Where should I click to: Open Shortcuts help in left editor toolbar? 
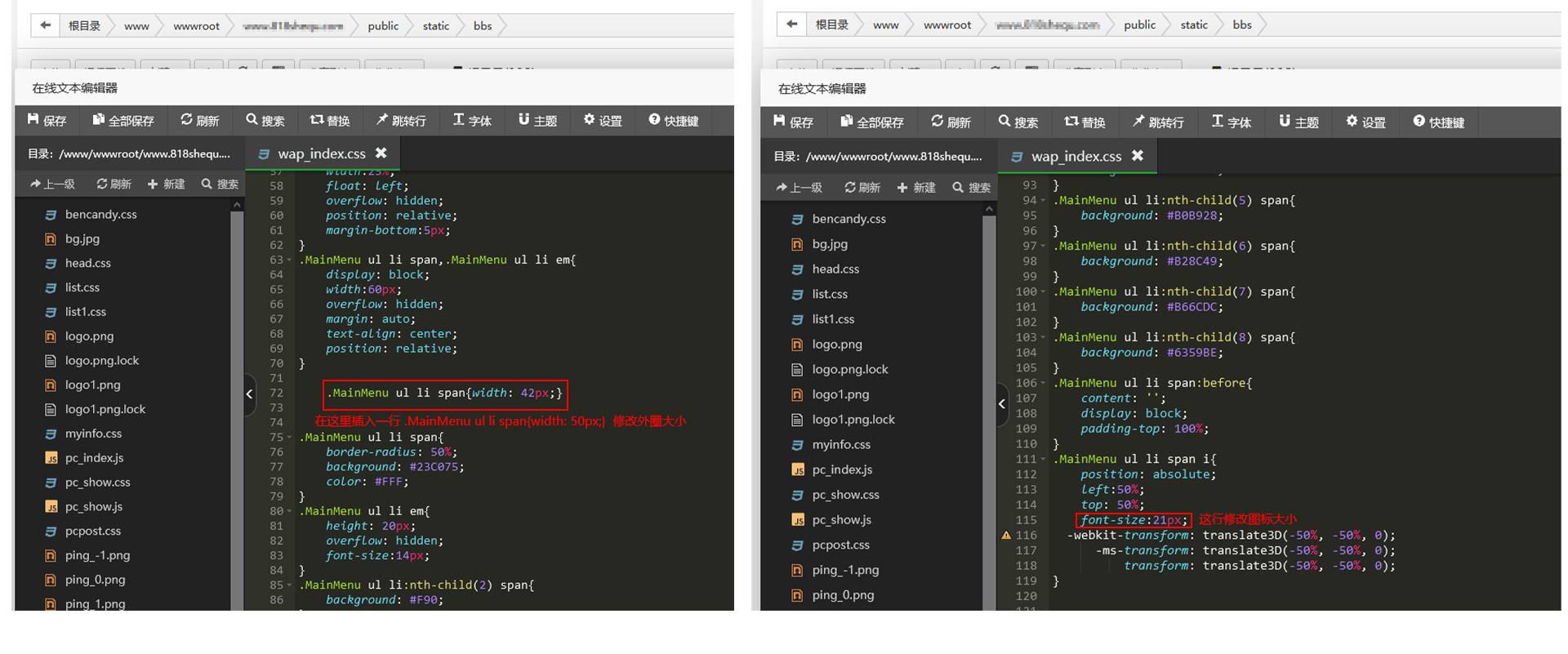(x=673, y=120)
